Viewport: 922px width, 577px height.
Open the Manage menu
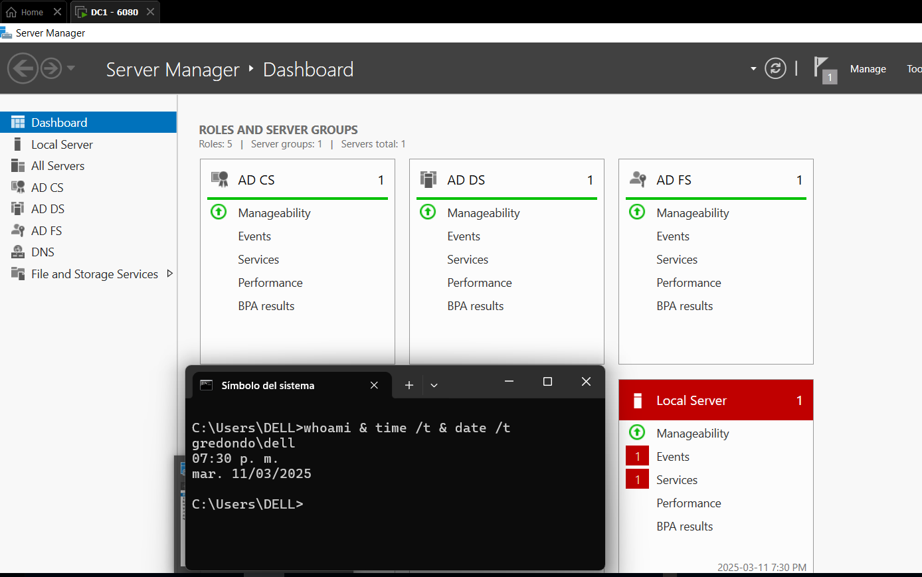pyautogui.click(x=868, y=69)
